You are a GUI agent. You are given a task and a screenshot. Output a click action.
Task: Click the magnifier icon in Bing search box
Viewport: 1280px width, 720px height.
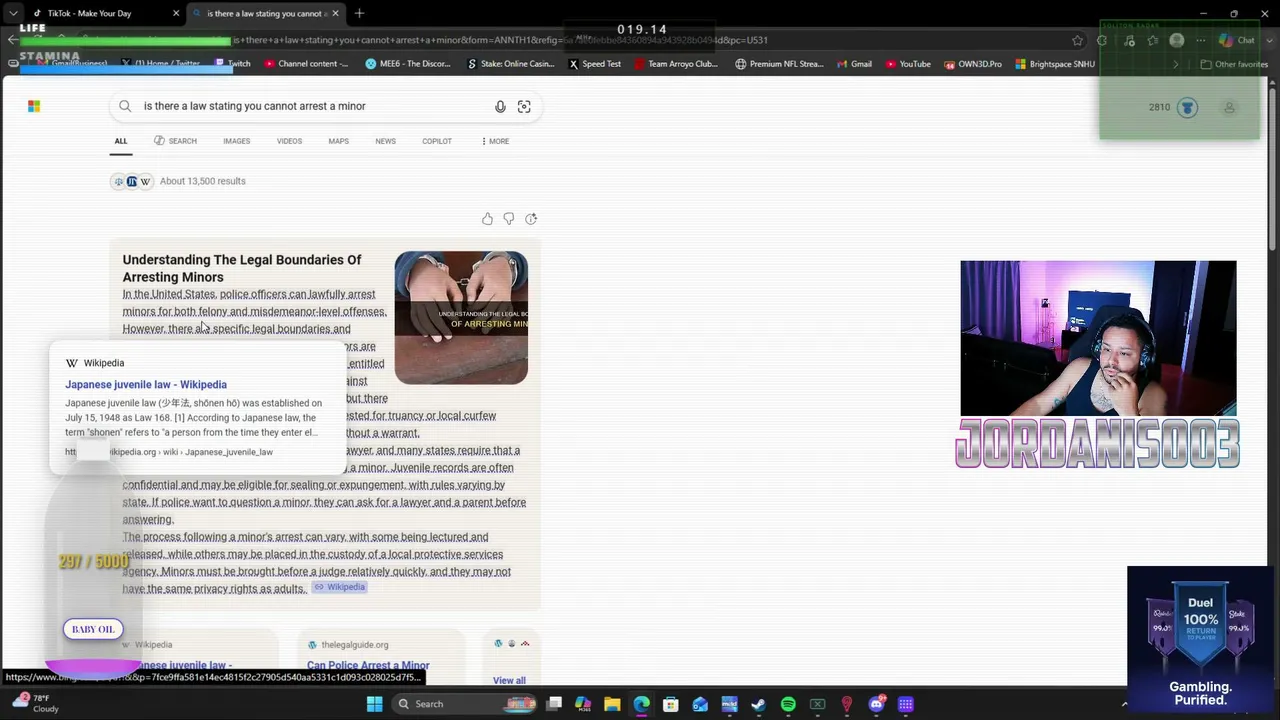point(125,106)
